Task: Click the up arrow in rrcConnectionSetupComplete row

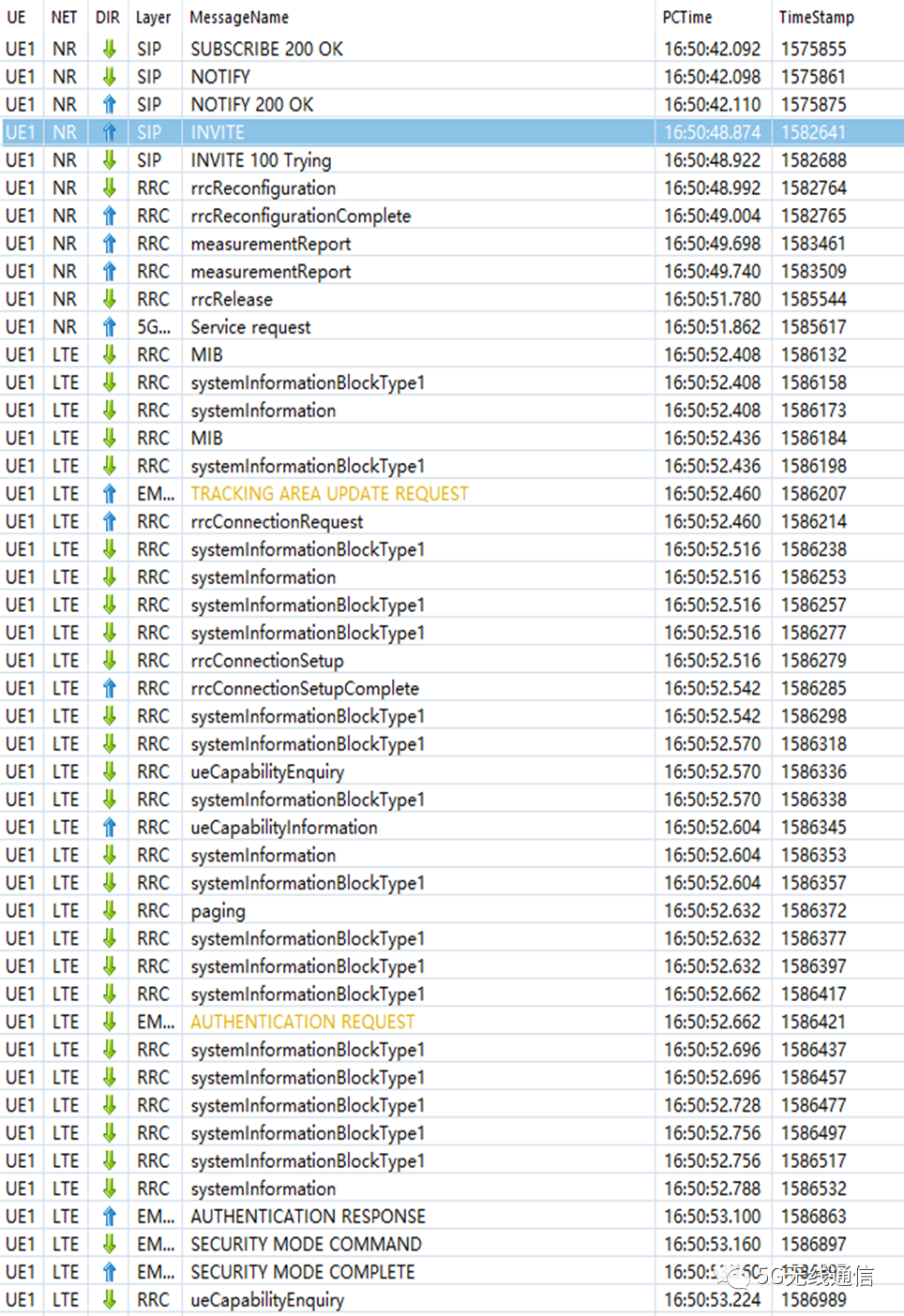Action: (x=110, y=688)
